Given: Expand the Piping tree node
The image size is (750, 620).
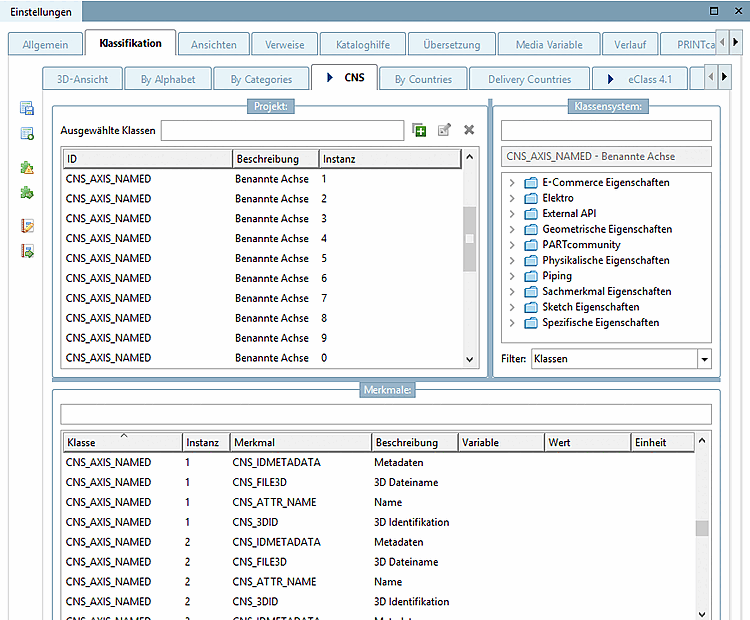Looking at the screenshot, I should tap(512, 276).
